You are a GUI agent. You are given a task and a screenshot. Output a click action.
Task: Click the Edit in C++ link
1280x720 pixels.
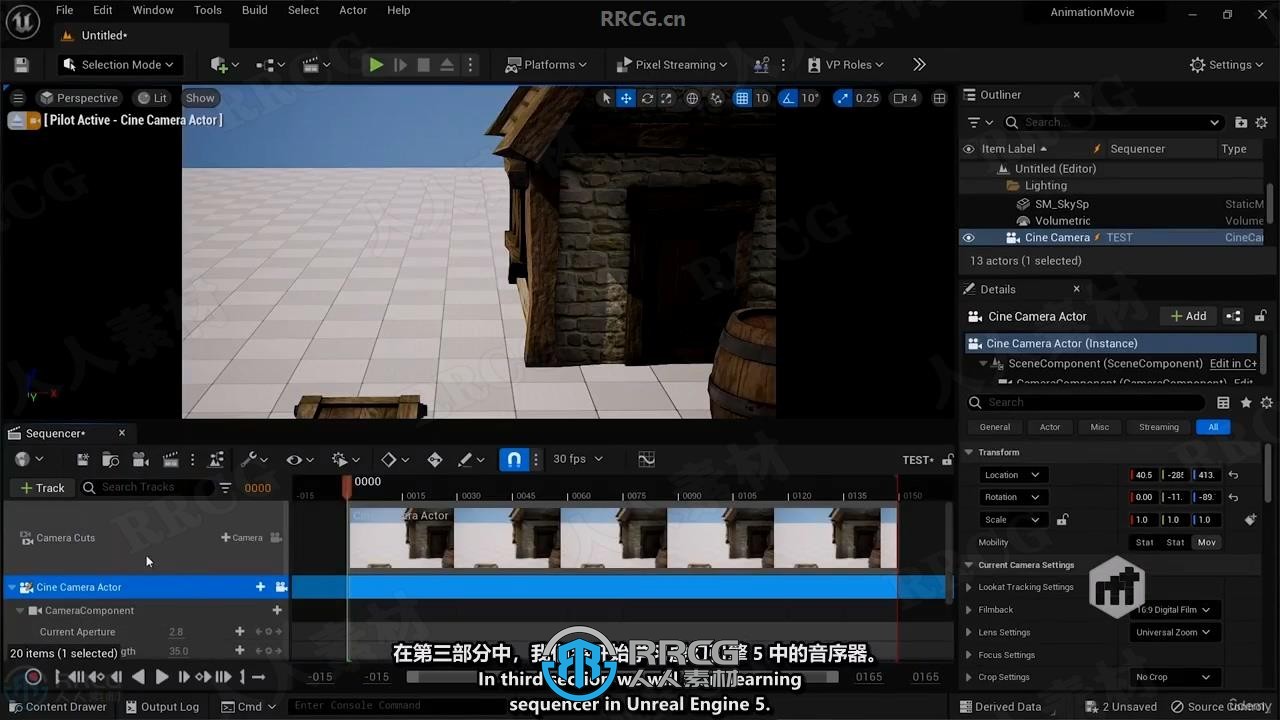1233,364
